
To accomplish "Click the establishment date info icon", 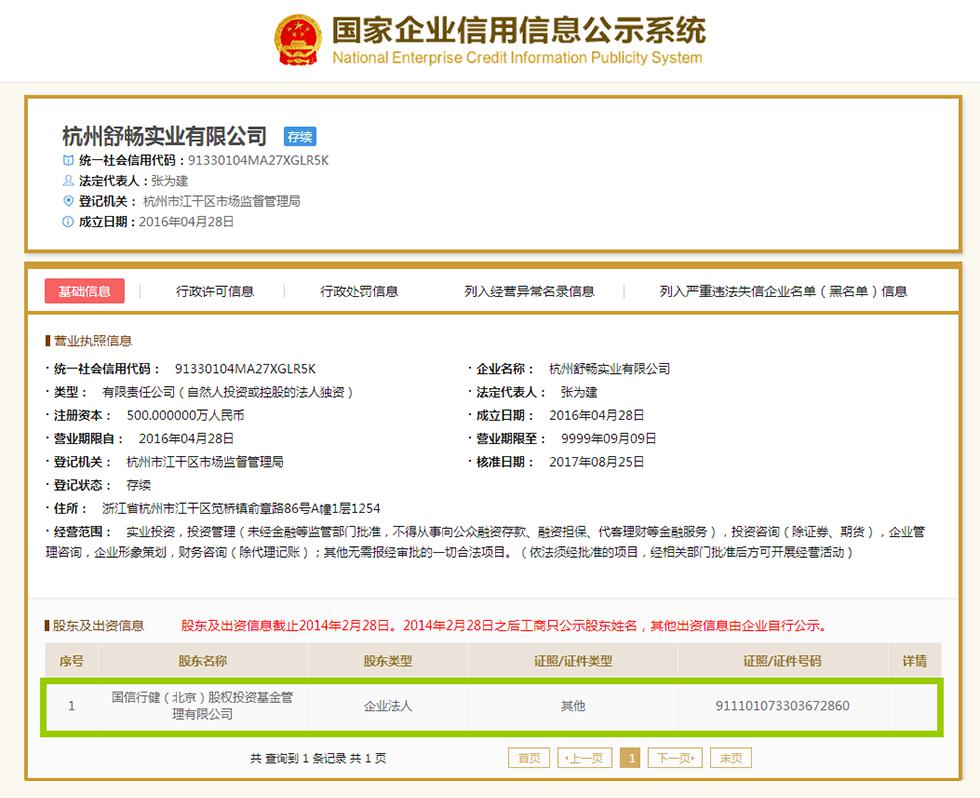I will [68, 222].
